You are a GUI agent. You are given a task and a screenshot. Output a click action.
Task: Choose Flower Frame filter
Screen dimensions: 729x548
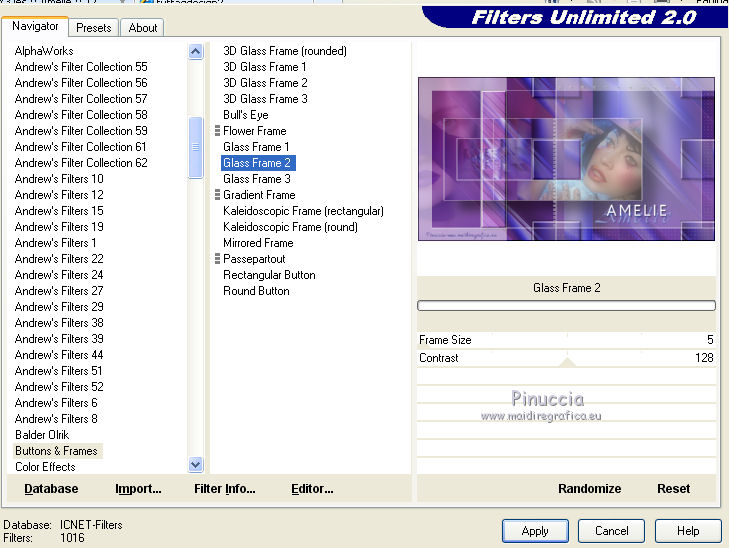pyautogui.click(x=255, y=131)
